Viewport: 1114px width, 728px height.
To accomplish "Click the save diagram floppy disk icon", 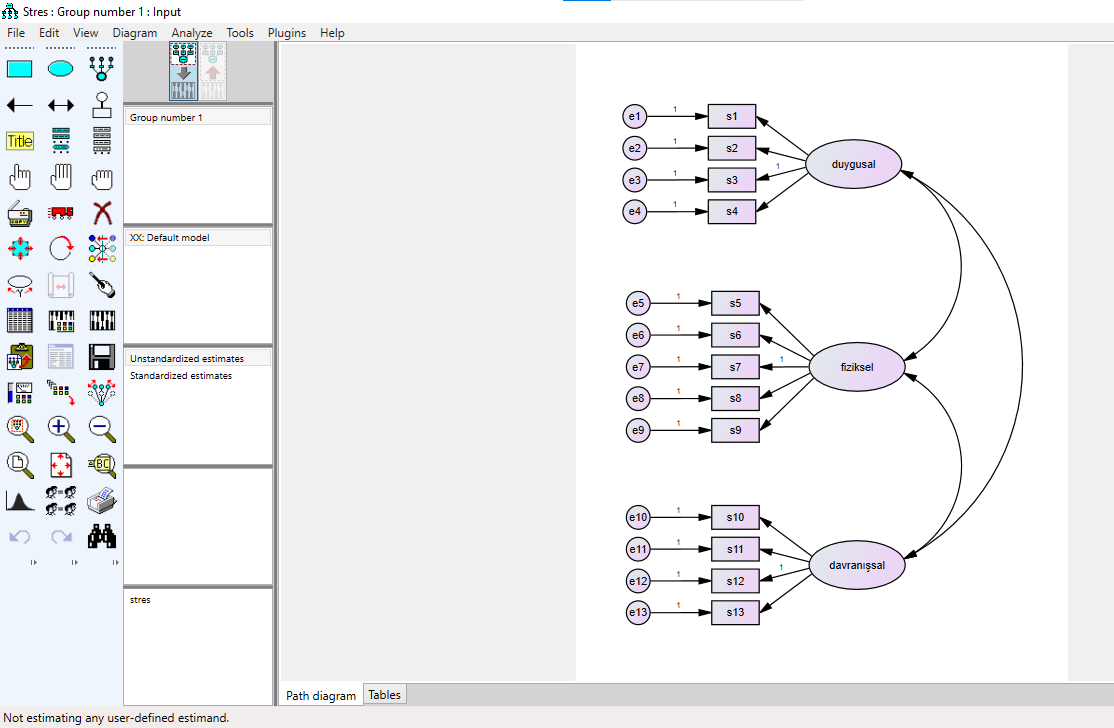I will [x=102, y=356].
